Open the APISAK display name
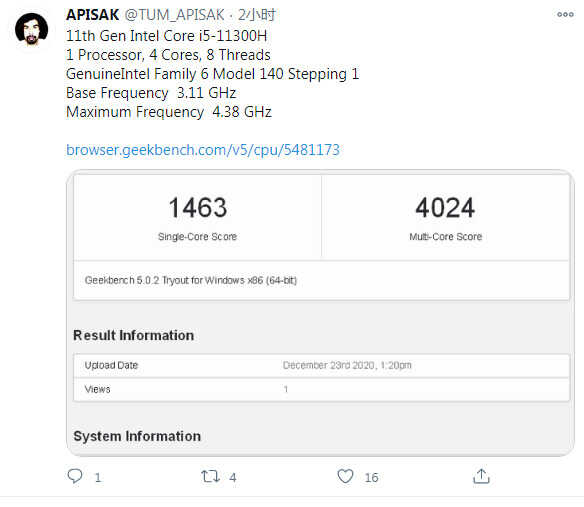Screen dimensions: 584x507 pos(93,15)
